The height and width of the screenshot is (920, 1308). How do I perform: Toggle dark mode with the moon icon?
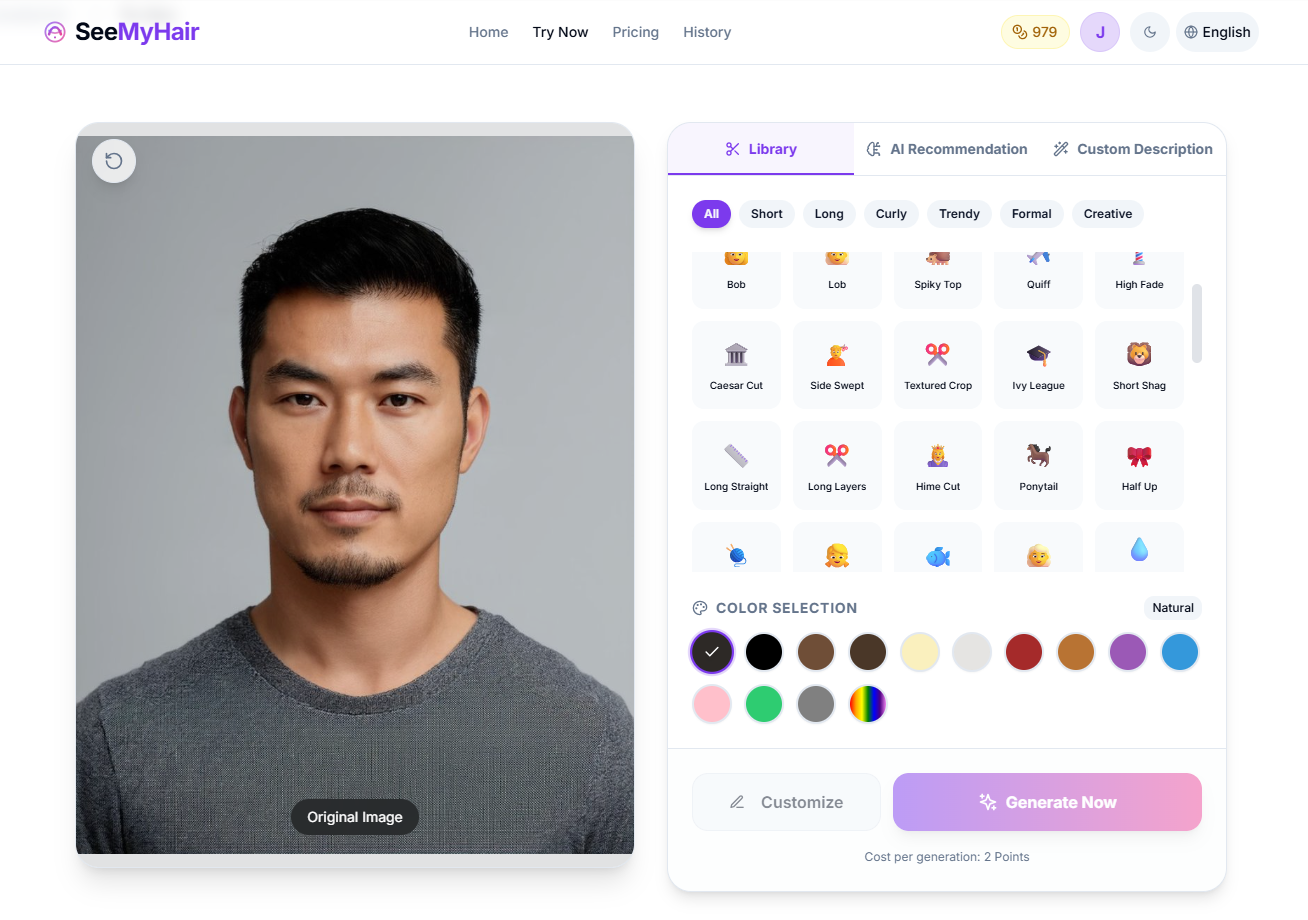[1149, 31]
